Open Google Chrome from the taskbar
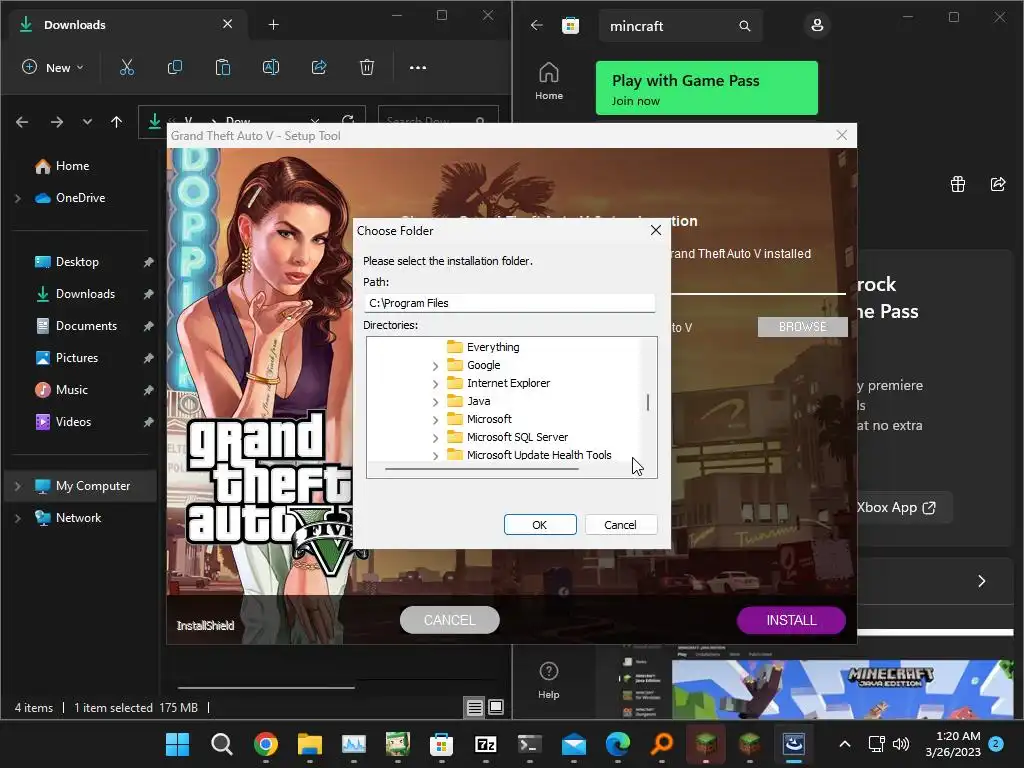Image resolution: width=1024 pixels, height=768 pixels. [x=266, y=744]
